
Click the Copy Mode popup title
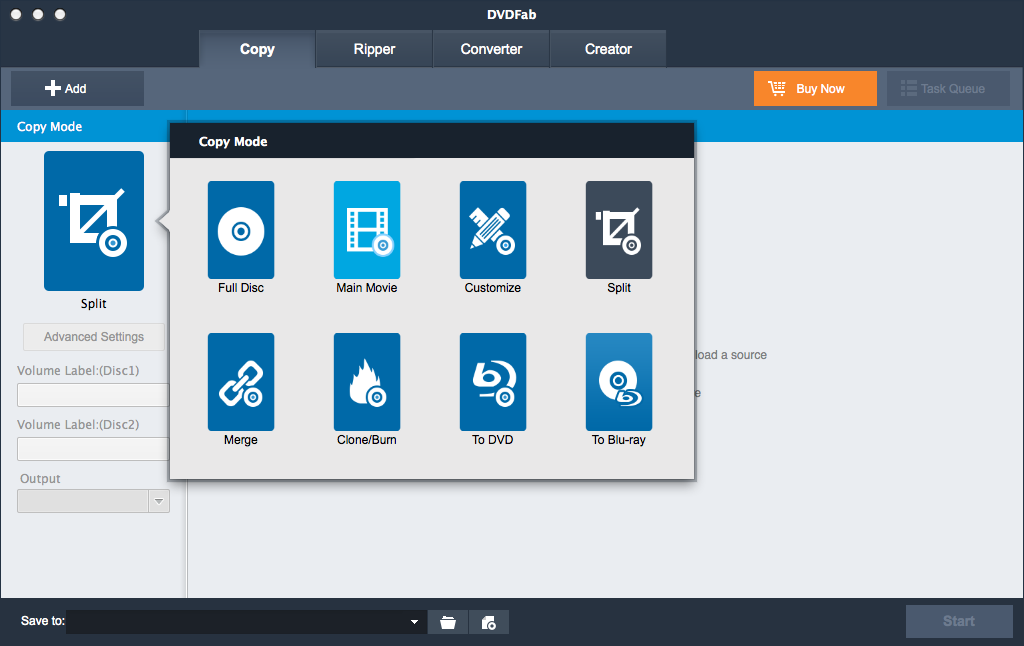pos(233,142)
